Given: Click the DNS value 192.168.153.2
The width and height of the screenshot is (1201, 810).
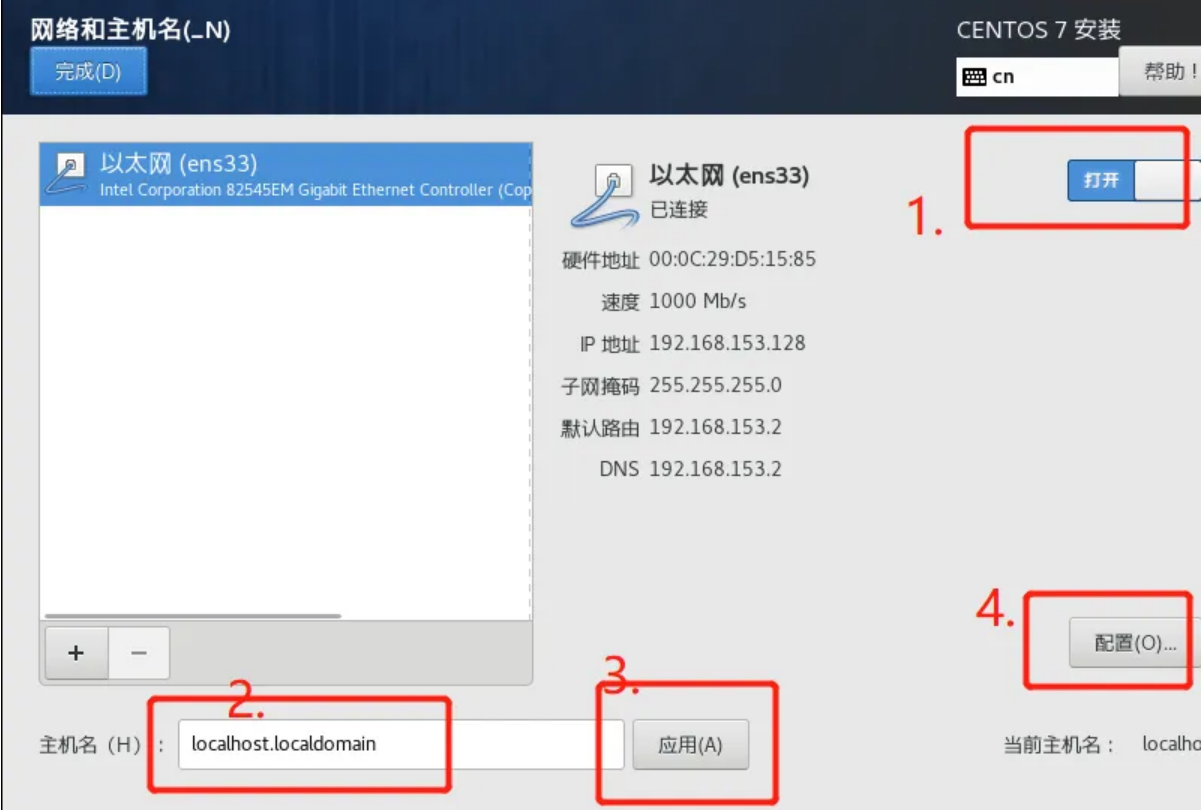Looking at the screenshot, I should pyautogui.click(x=715, y=469).
